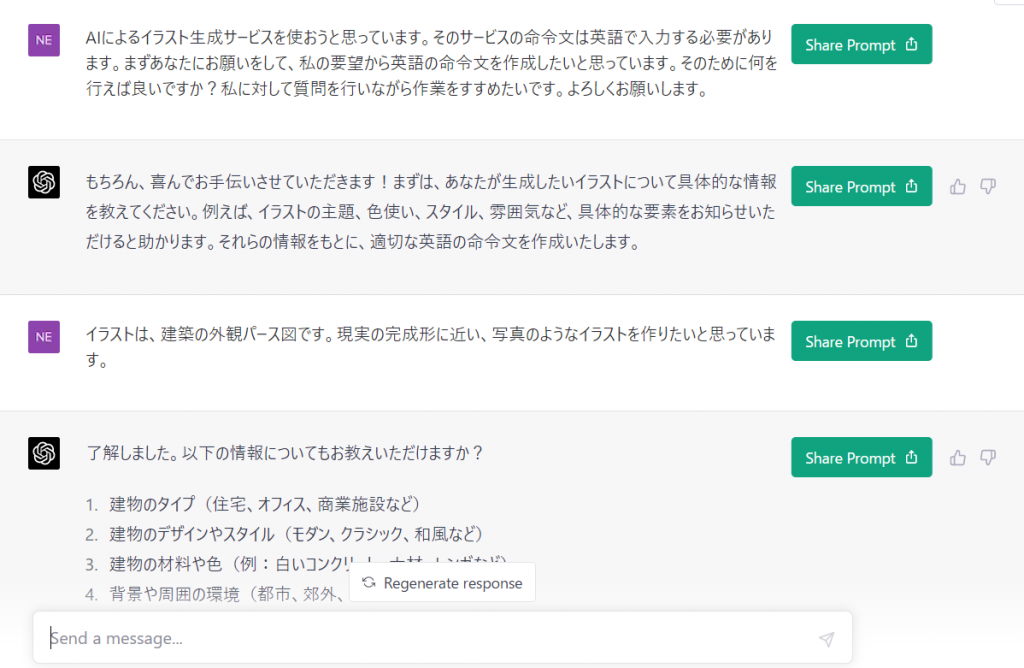Click the NE avatar on first message
The image size is (1024, 668).
44,40
